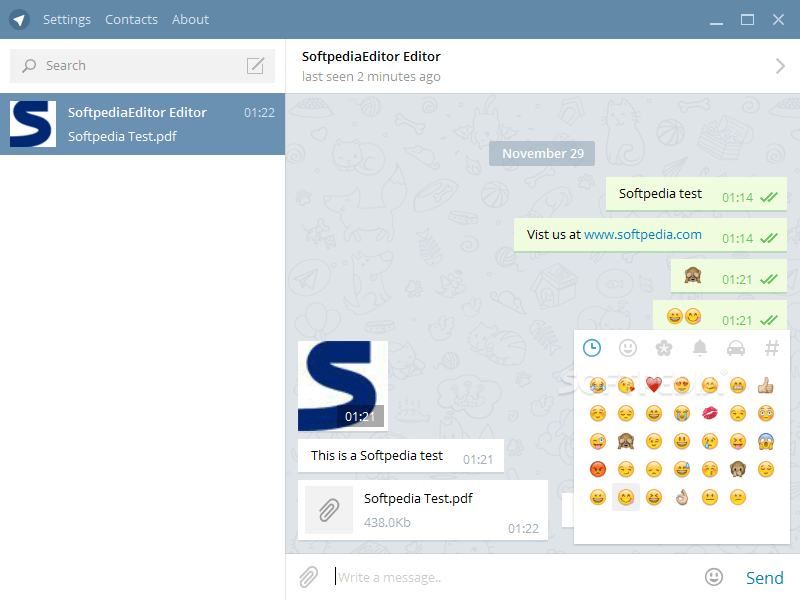This screenshot has height=600, width=800.
Task: Insert the OK hand emoji
Action: pos(682,497)
